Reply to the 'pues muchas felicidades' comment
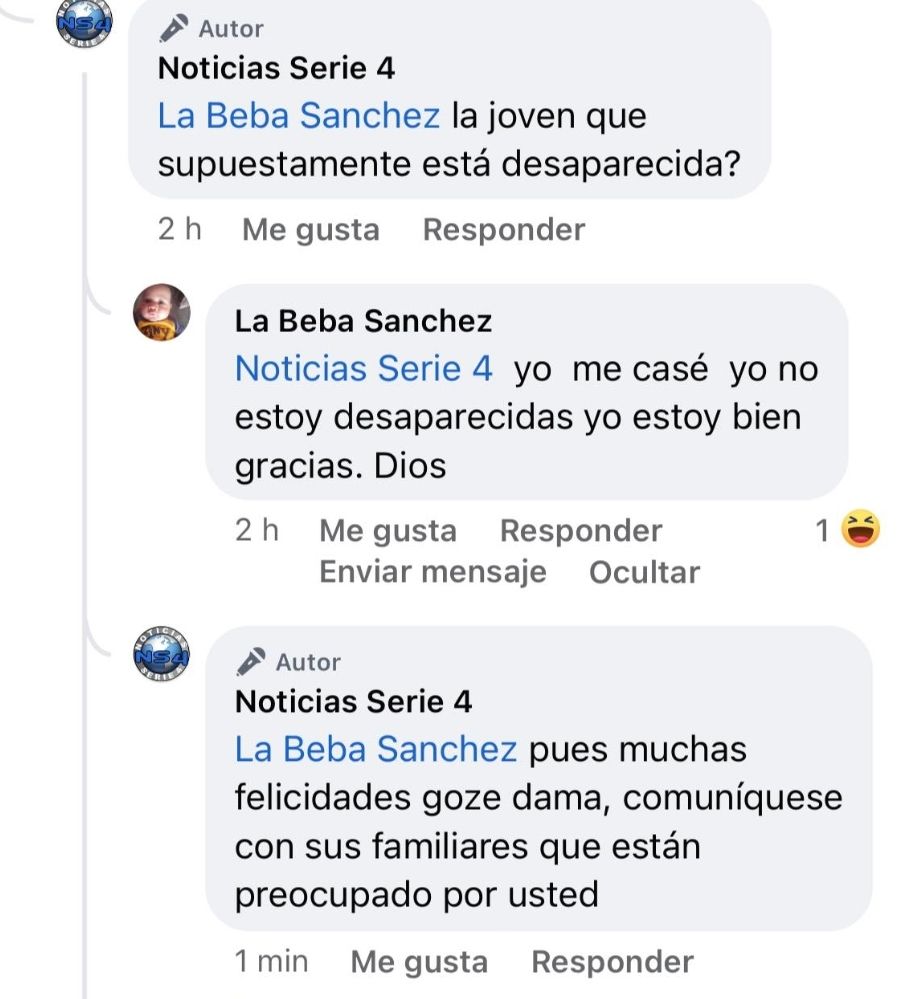 612,962
